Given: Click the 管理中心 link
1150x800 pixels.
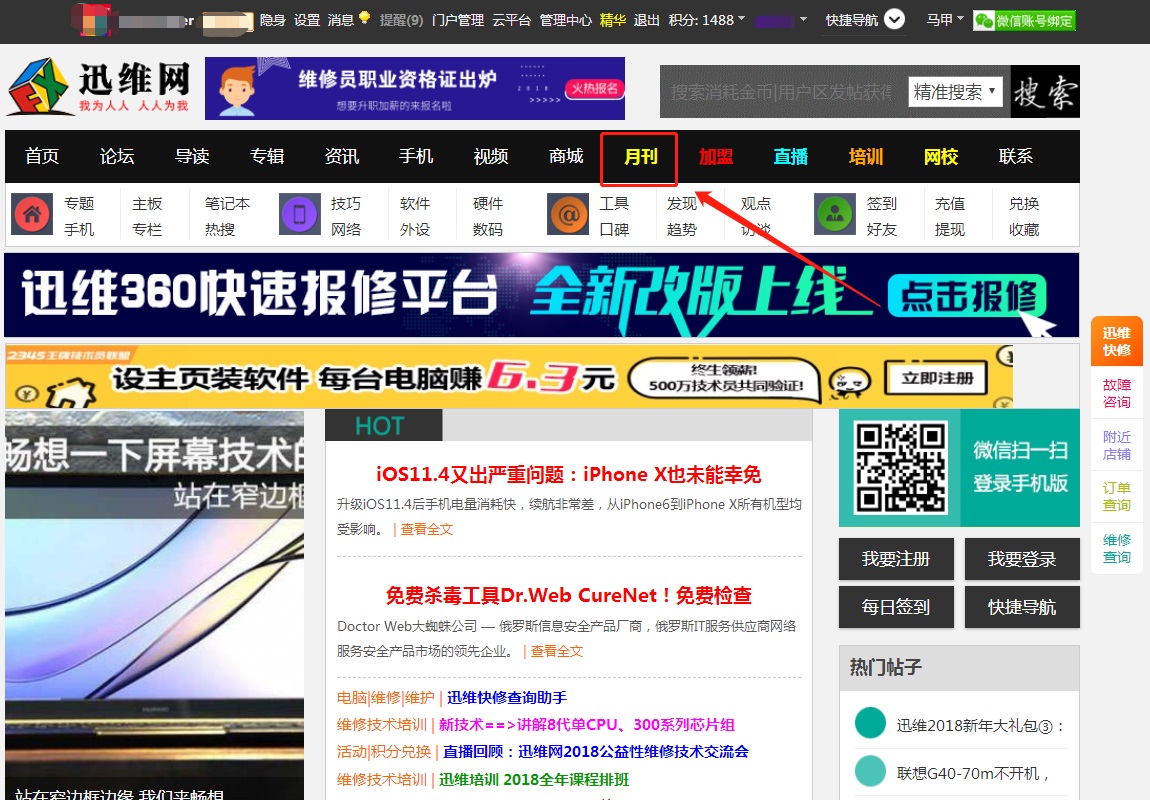Looking at the screenshot, I should pos(565,21).
